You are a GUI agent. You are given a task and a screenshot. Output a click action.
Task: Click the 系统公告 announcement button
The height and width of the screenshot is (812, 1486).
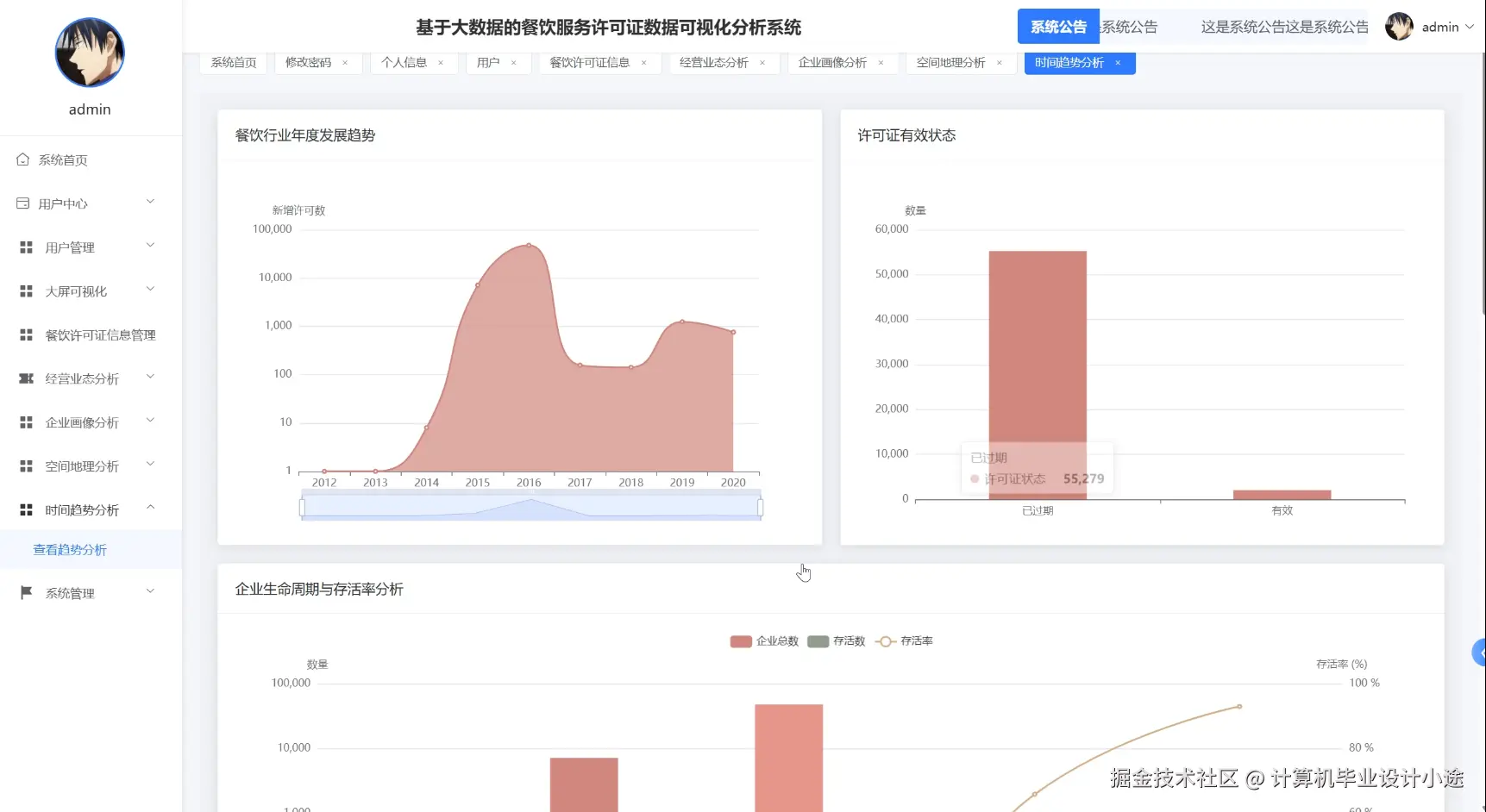1058,26
